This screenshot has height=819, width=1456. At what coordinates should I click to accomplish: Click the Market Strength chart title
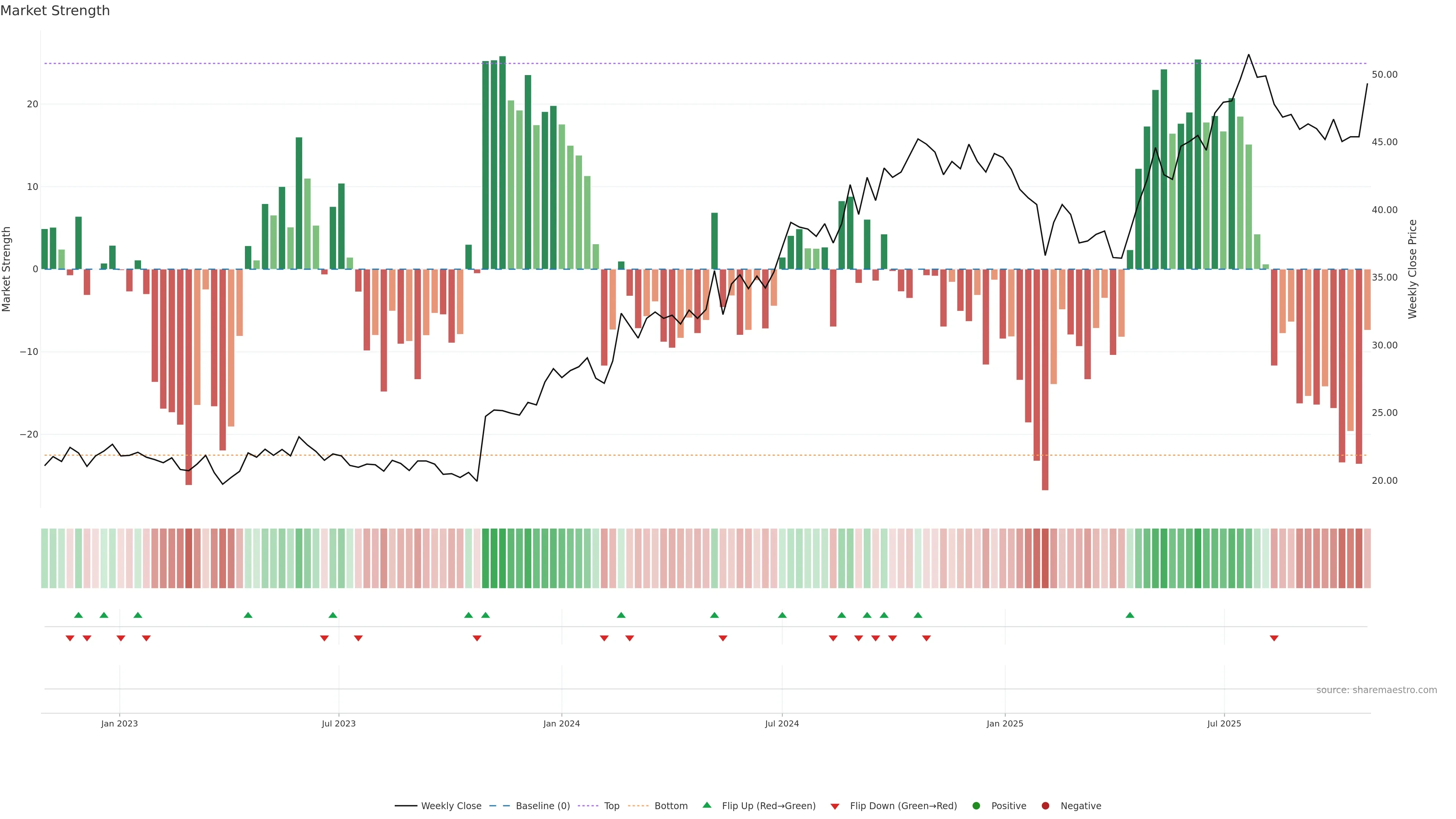click(55, 11)
